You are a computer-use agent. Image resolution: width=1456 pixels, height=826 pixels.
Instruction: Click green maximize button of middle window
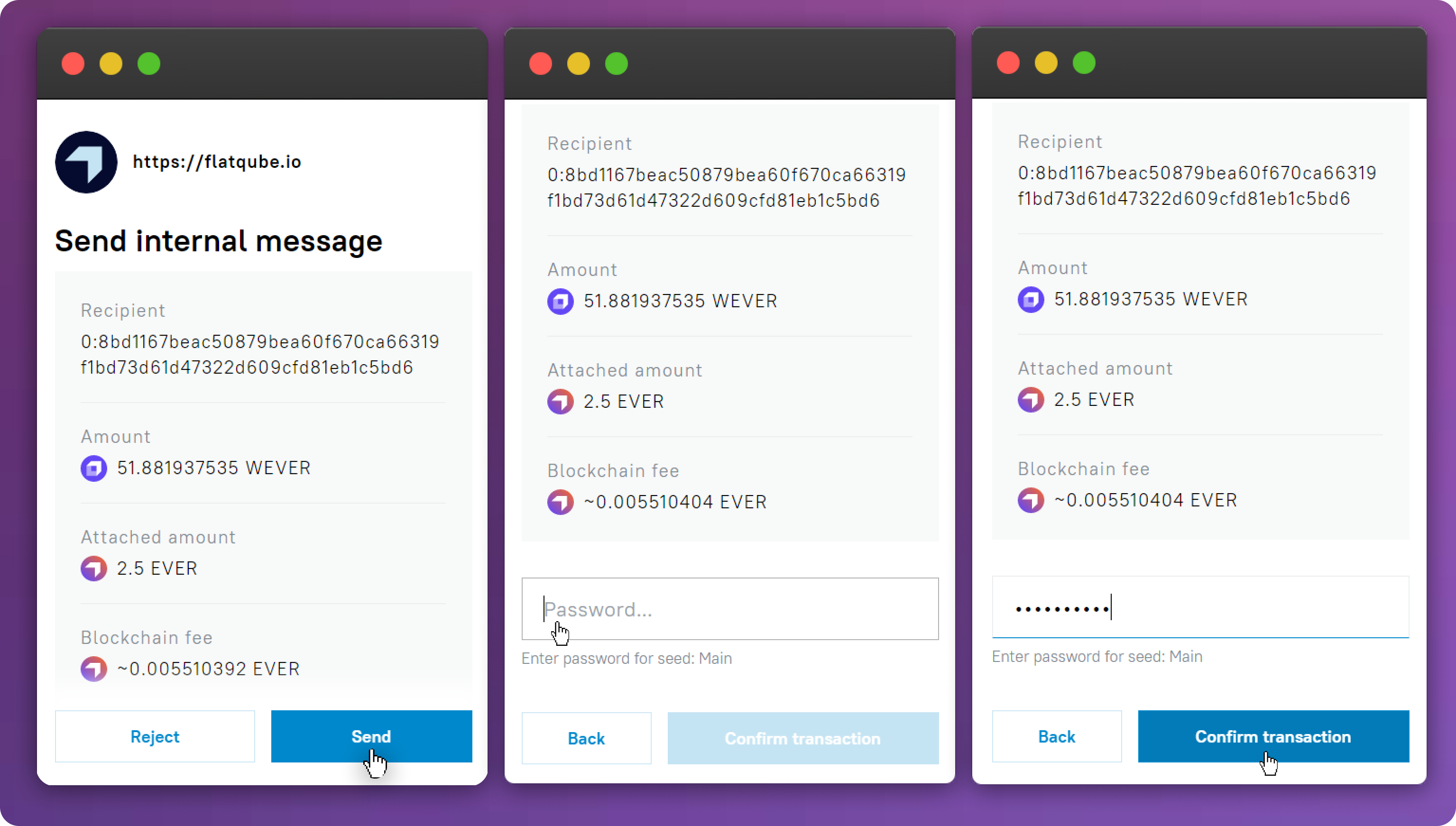[616, 64]
